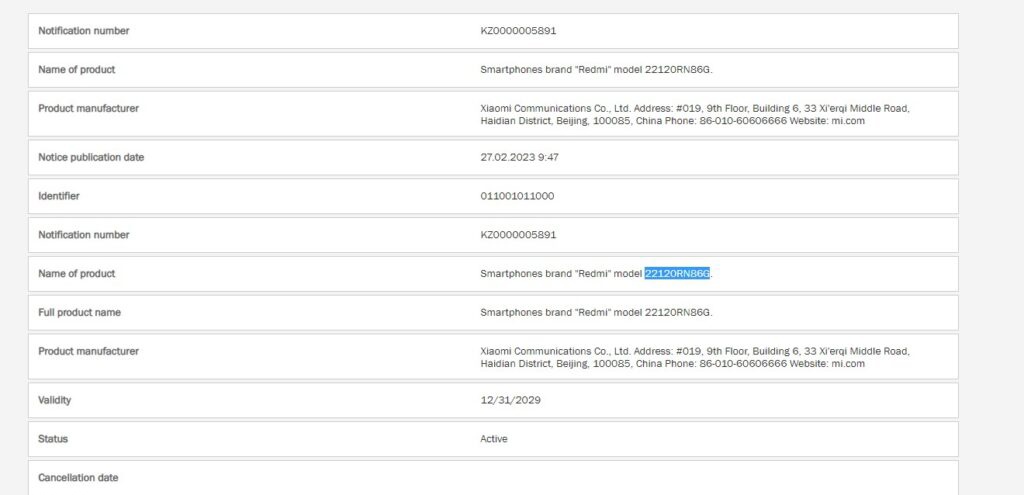1024x495 pixels.
Task: Click the highlighted model number 22120RN86G
Action: [677, 274]
